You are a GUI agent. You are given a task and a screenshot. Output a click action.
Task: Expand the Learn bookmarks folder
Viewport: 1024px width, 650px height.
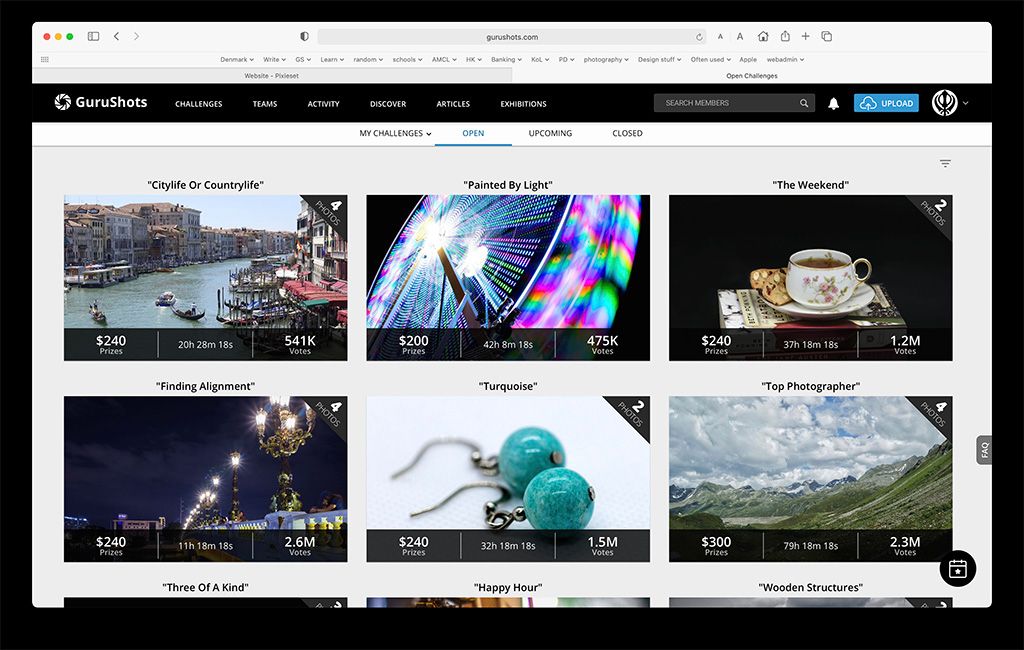(332, 59)
